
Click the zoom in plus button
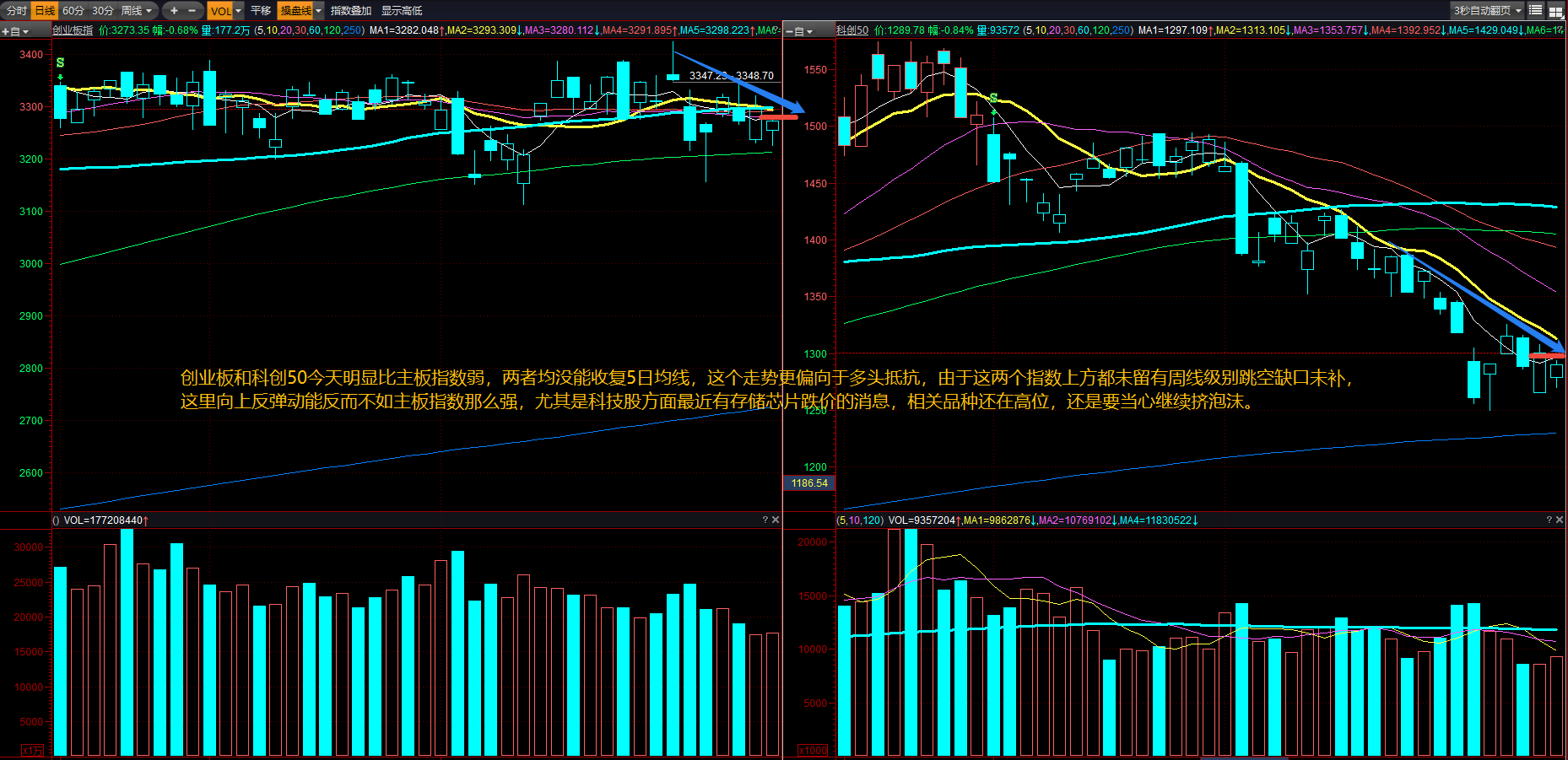[x=174, y=11]
